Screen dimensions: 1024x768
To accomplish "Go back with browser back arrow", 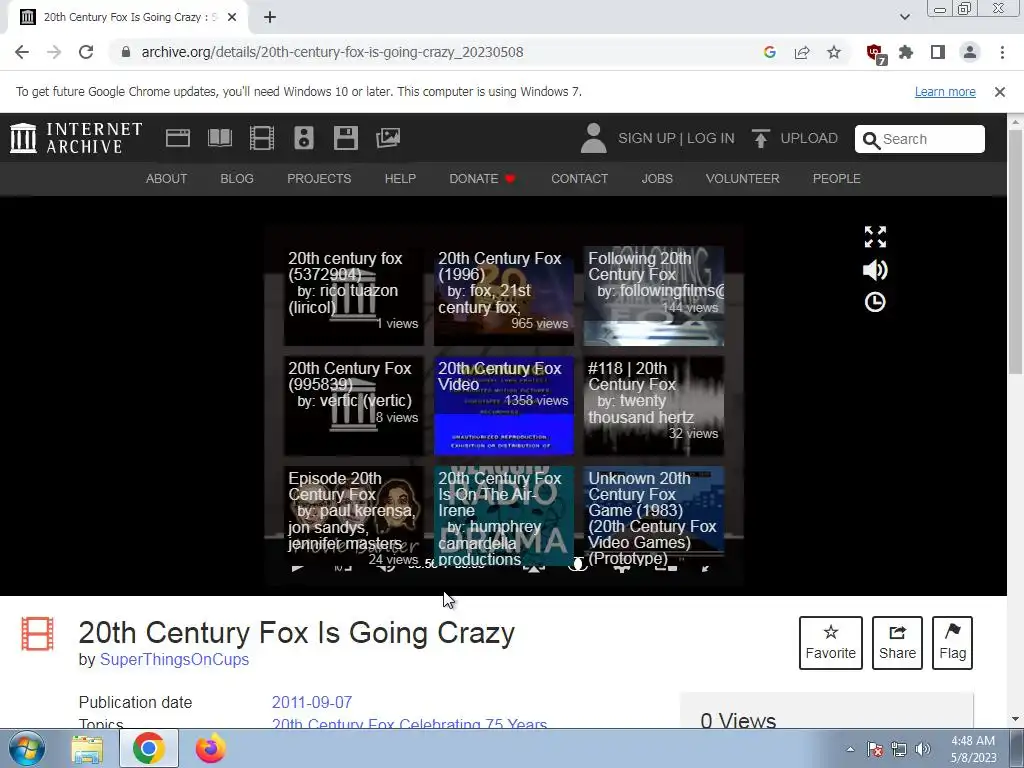I will click(x=22, y=52).
